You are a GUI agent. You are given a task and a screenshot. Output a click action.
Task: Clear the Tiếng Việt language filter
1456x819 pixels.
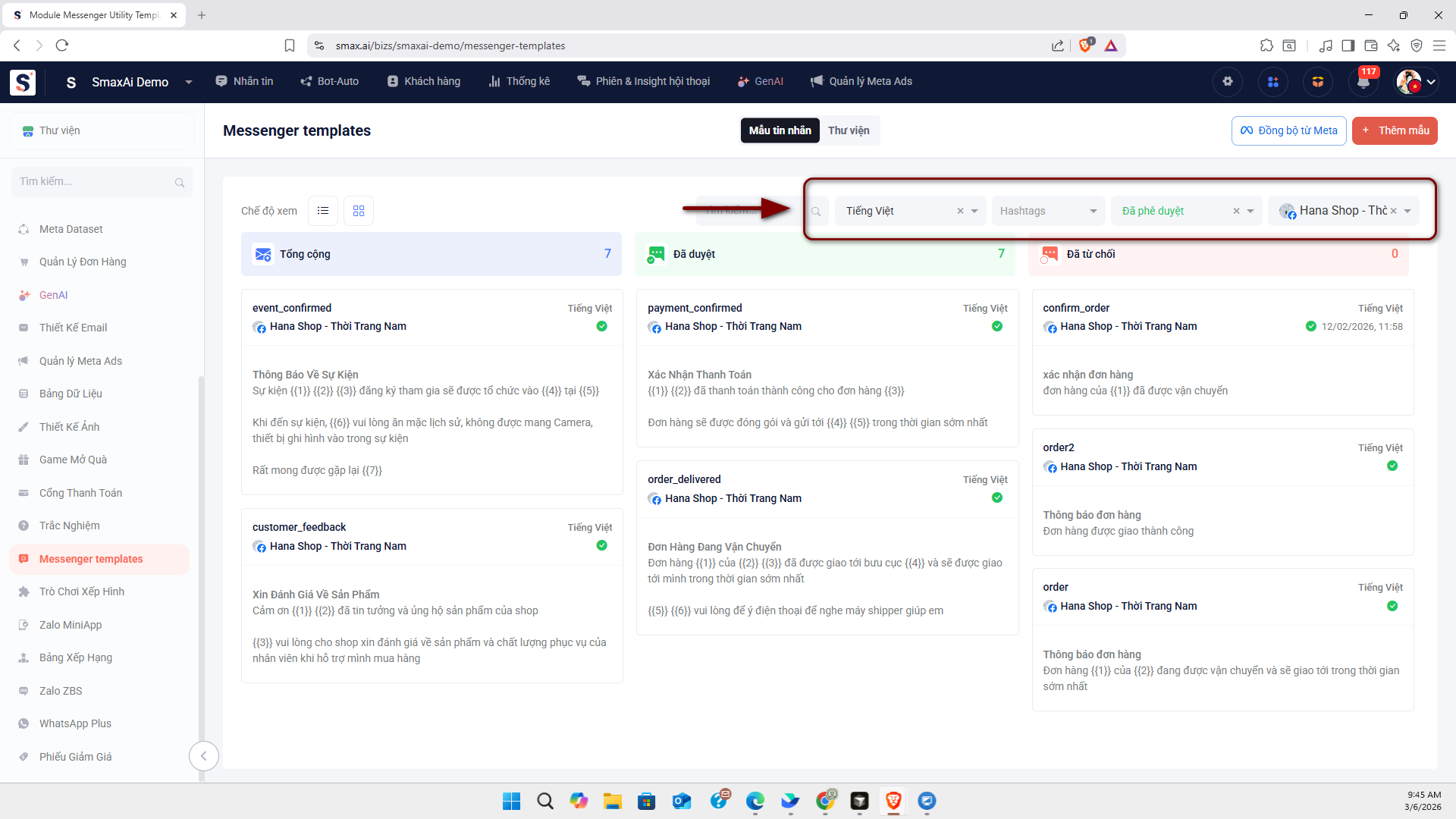tap(960, 212)
